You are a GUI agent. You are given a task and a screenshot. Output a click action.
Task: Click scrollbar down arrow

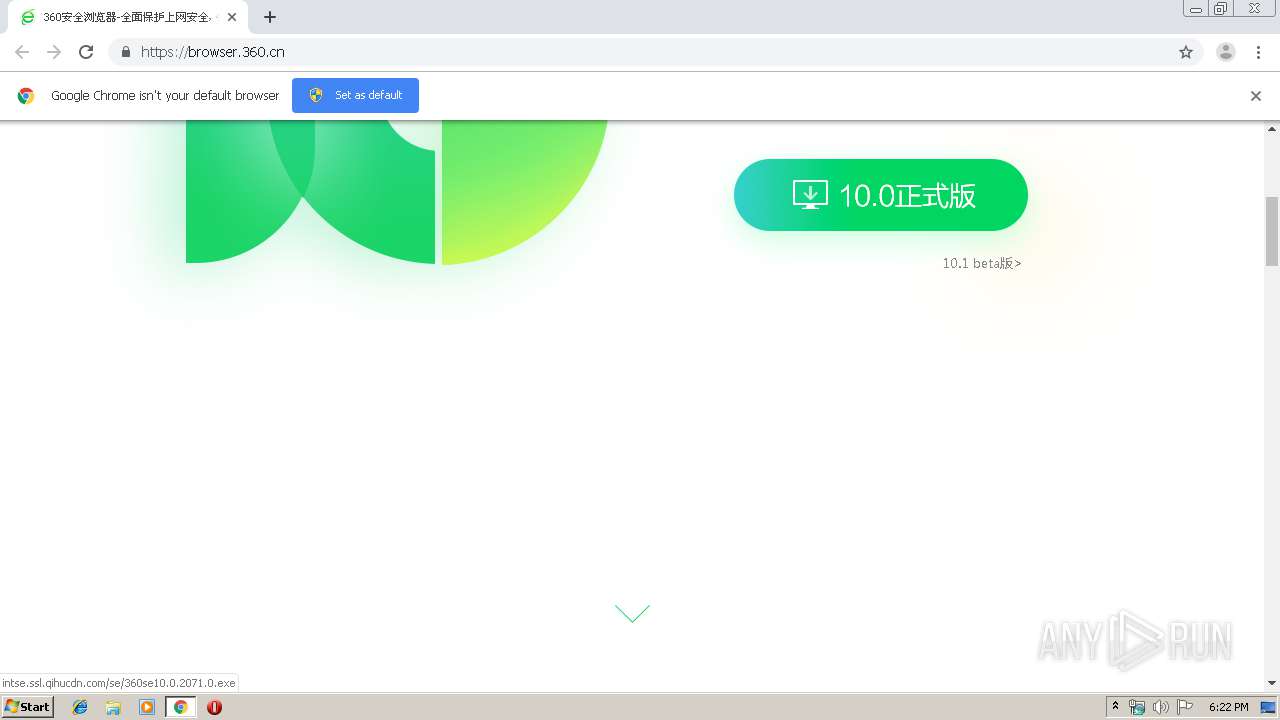pos(1272,683)
